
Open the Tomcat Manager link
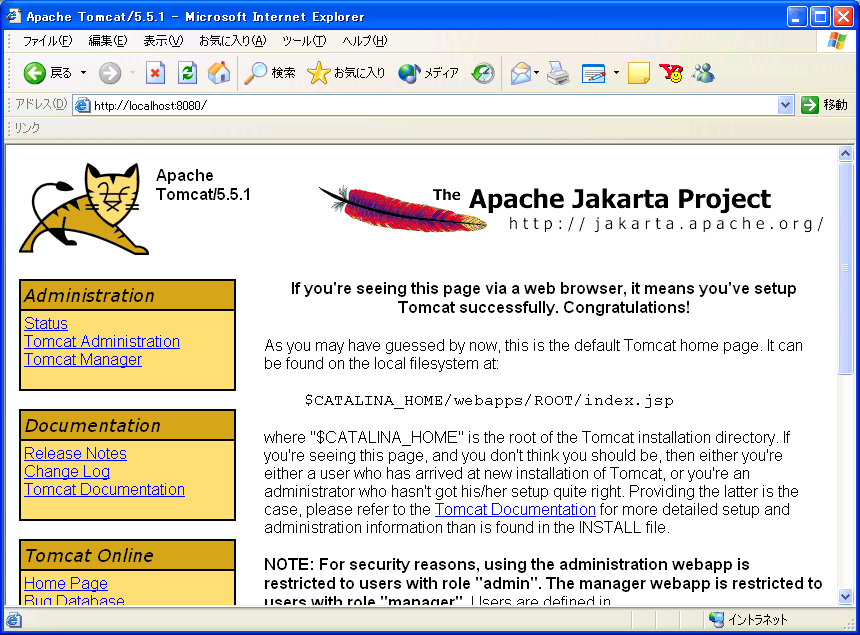83,360
